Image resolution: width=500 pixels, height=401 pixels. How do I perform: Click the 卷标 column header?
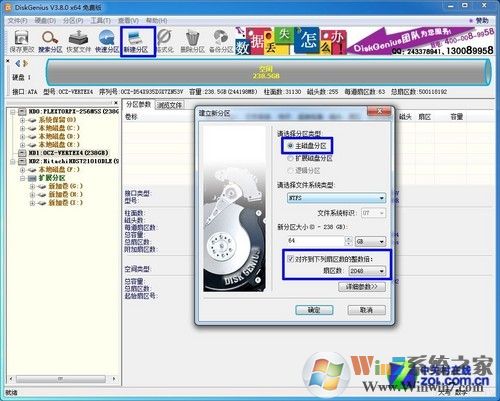point(131,117)
